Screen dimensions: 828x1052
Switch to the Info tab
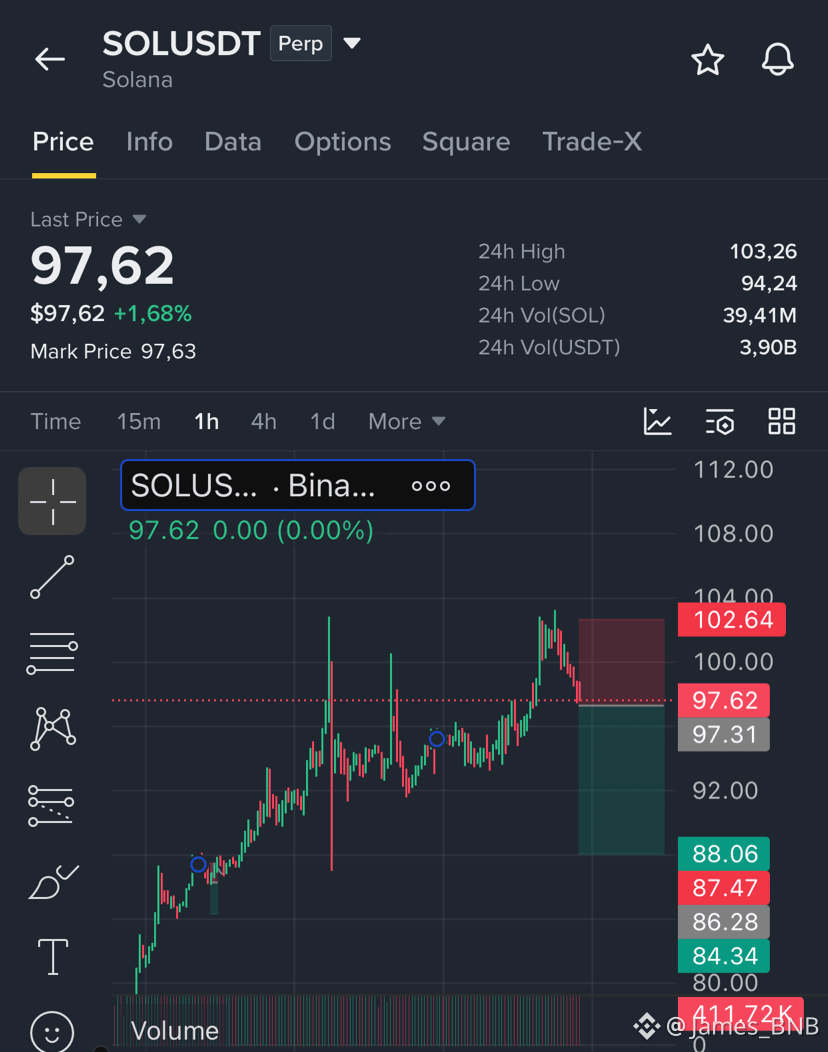[x=150, y=142]
